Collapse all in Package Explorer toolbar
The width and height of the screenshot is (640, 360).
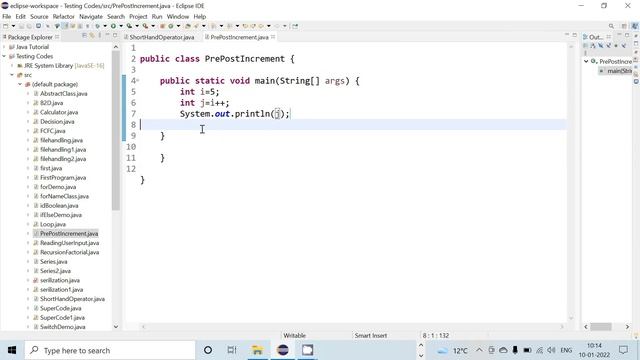[84, 36]
